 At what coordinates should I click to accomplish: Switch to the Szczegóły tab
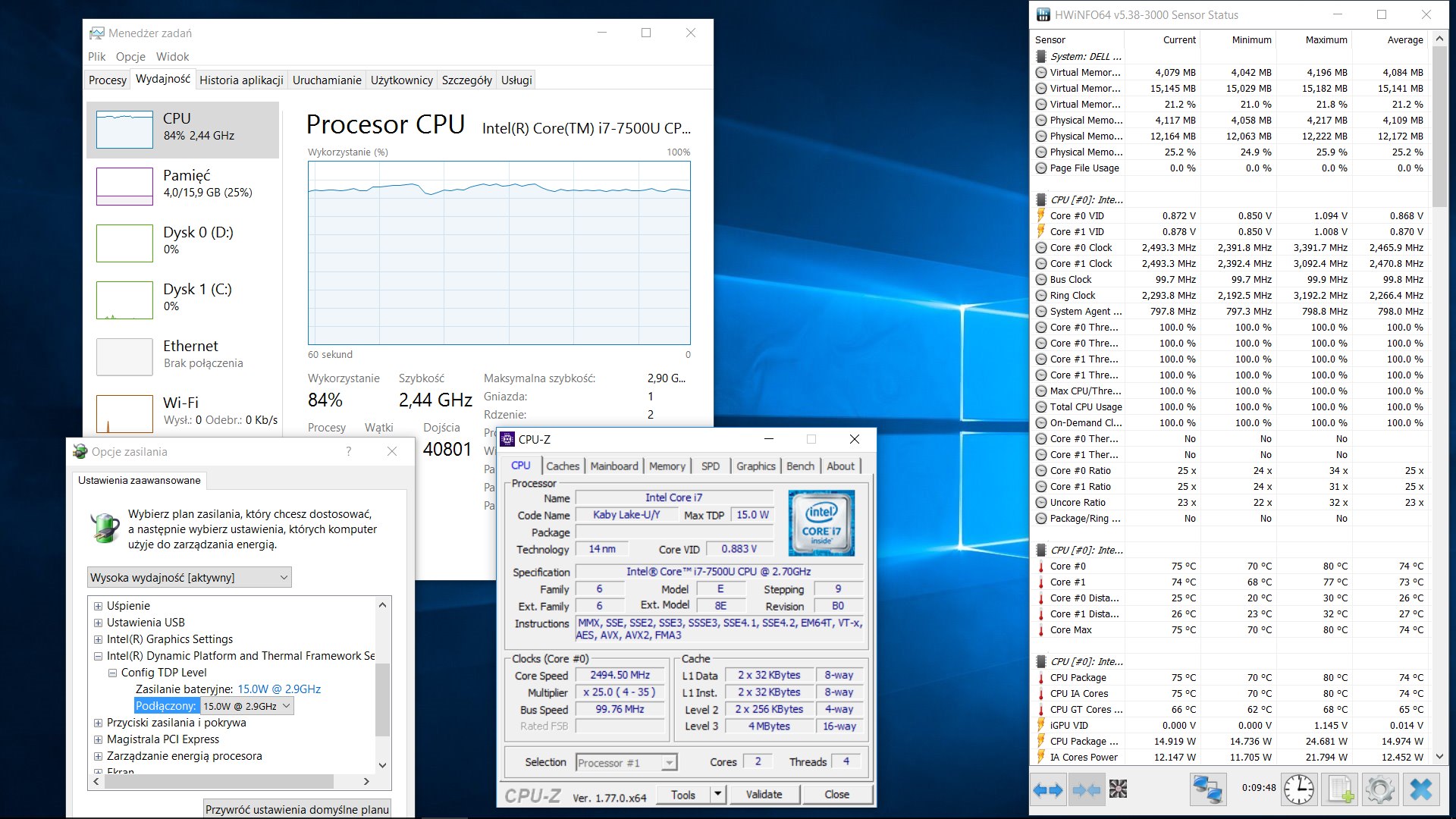tap(467, 80)
